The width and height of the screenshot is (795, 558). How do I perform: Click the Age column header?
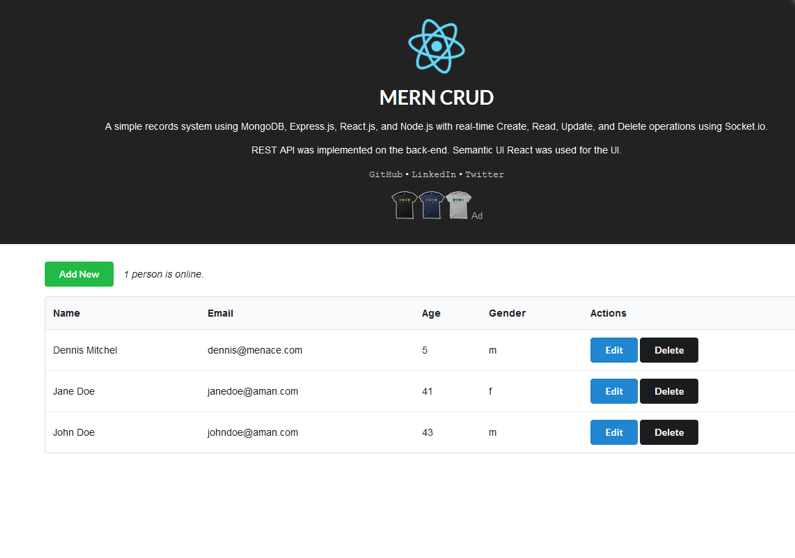tap(431, 313)
